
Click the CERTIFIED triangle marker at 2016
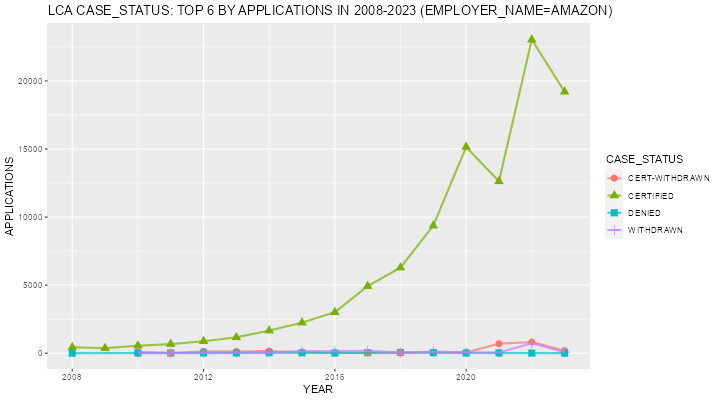(x=335, y=311)
